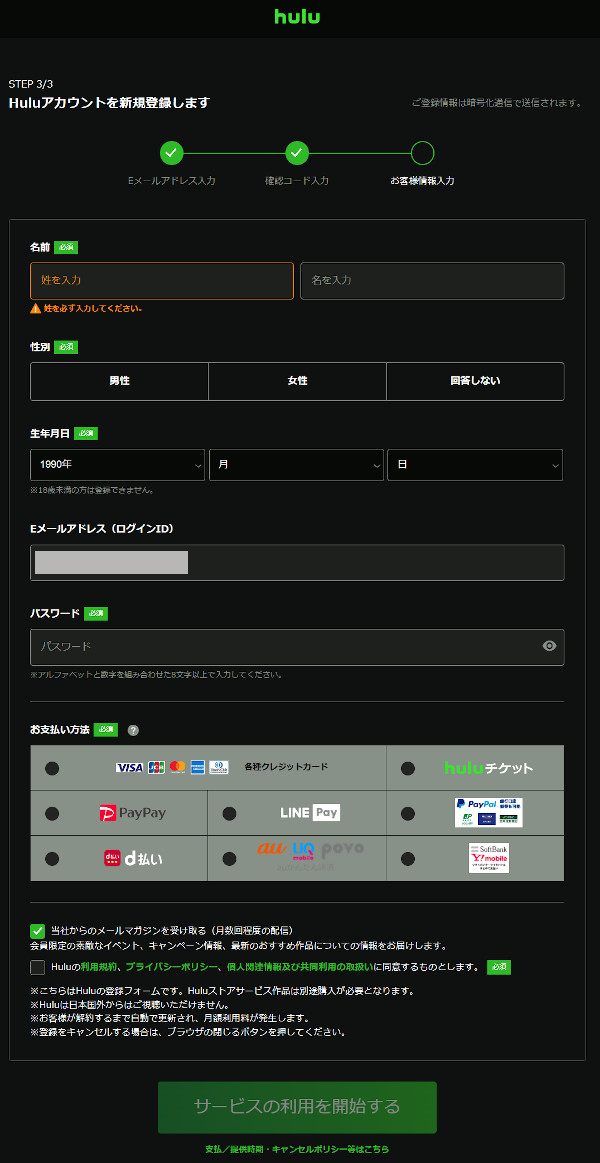Select huluチケット payment radio button
Screen dimensions: 600x1163
coord(408,768)
